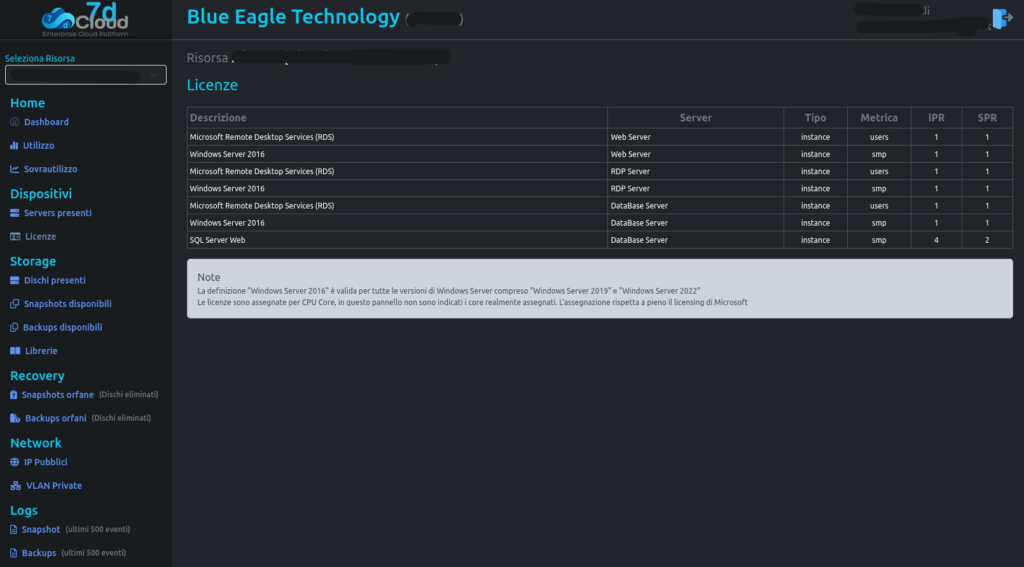Click the logout icon at top right
This screenshot has height=567, width=1024.
click(1001, 19)
